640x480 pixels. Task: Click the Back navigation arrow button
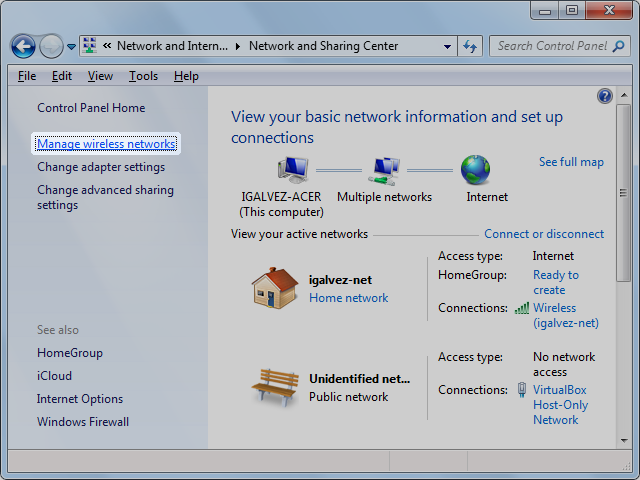click(x=23, y=46)
